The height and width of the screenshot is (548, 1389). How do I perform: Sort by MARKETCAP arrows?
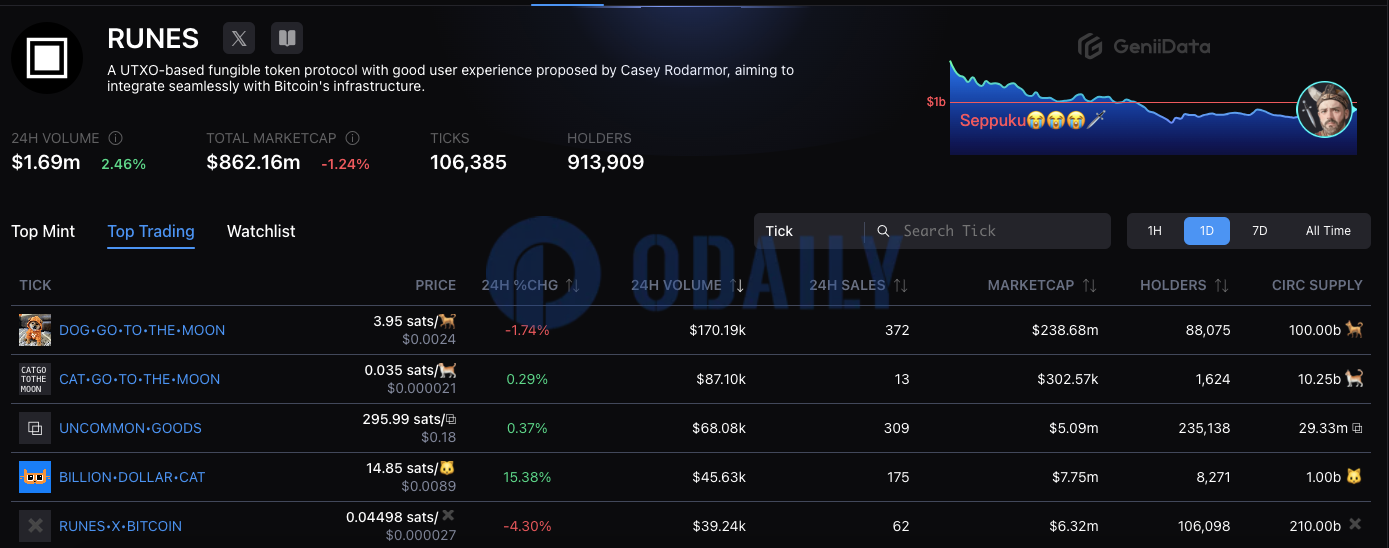[1089, 285]
